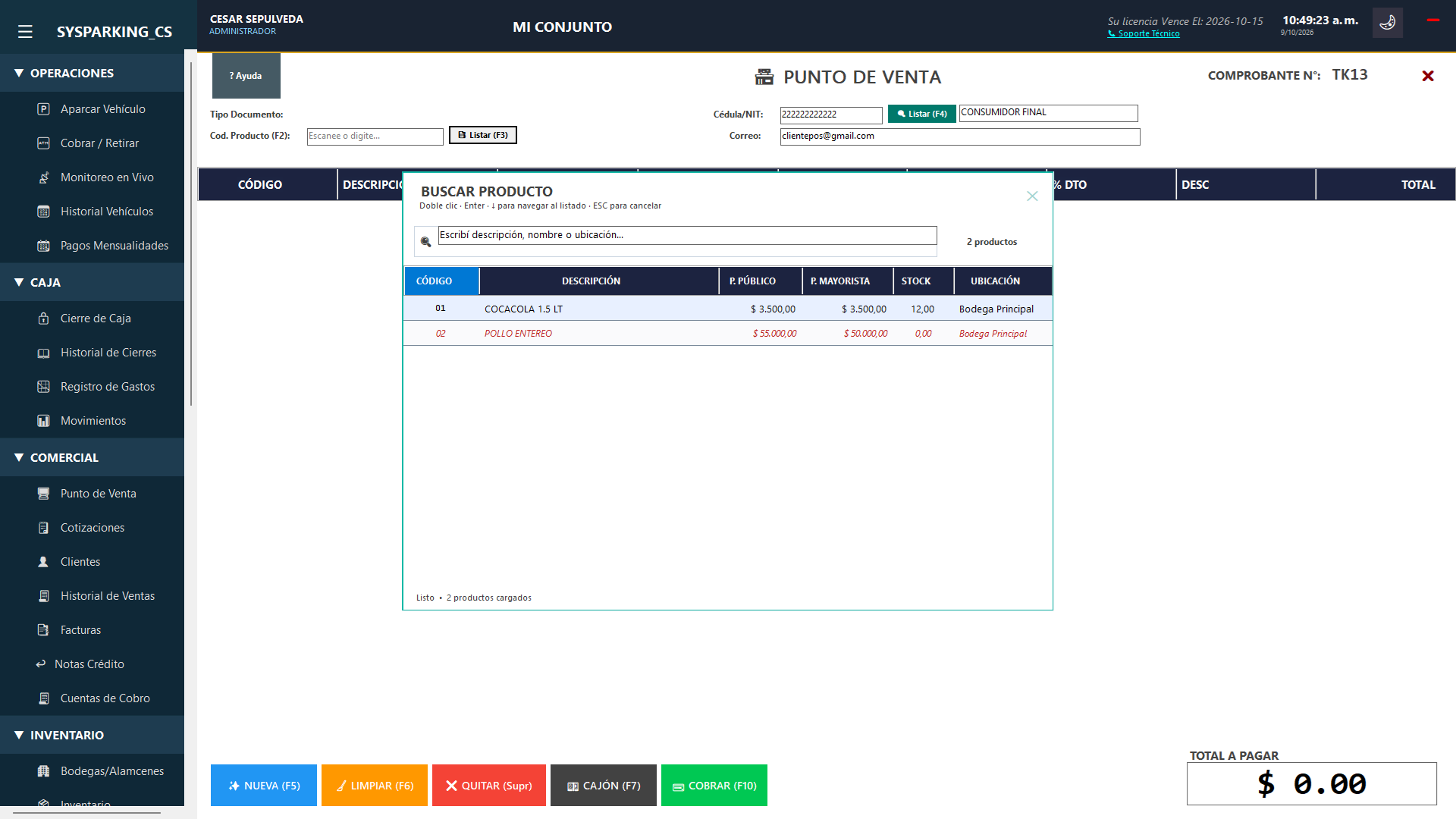Toggle the dark mode moon icon
The width and height of the screenshot is (1456, 819).
(x=1388, y=23)
